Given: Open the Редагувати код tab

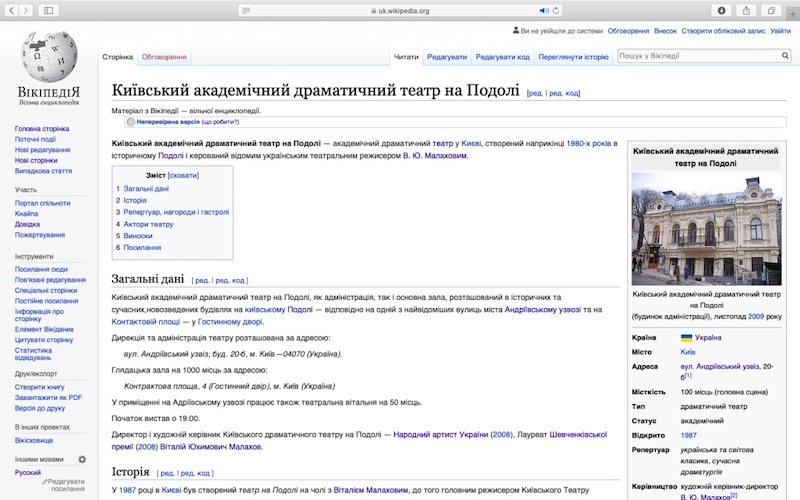Looking at the screenshot, I should tap(503, 57).
